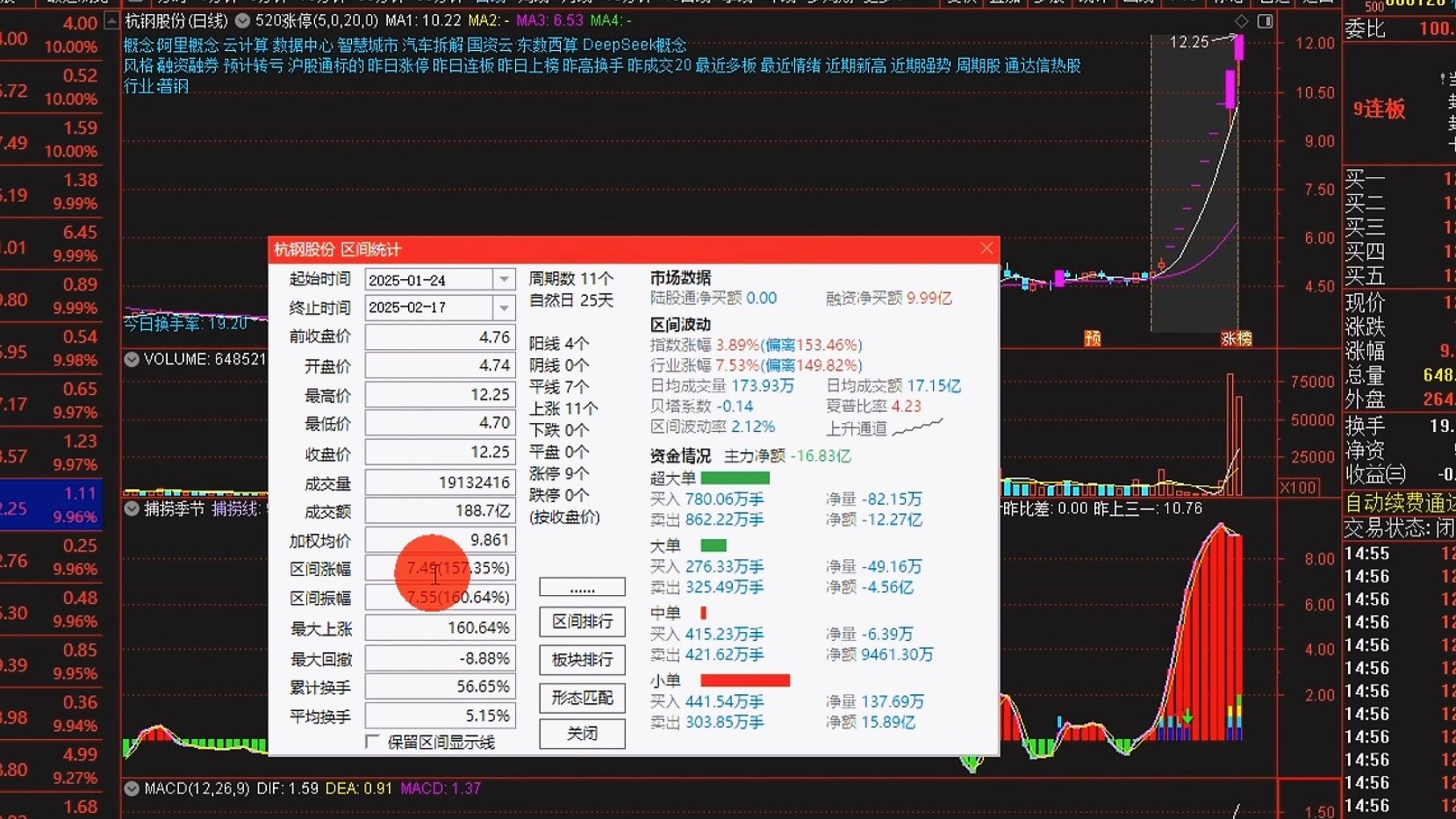Close the dialog with the 关闭 button
The height and width of the screenshot is (819, 1456).
[x=581, y=733]
